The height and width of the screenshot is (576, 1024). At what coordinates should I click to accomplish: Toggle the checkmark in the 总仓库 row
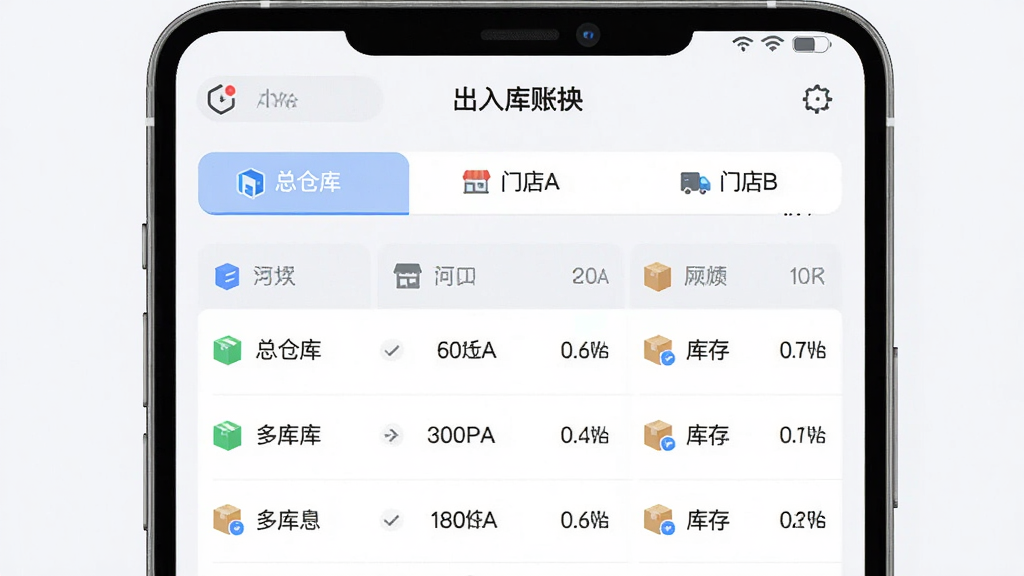[391, 351]
